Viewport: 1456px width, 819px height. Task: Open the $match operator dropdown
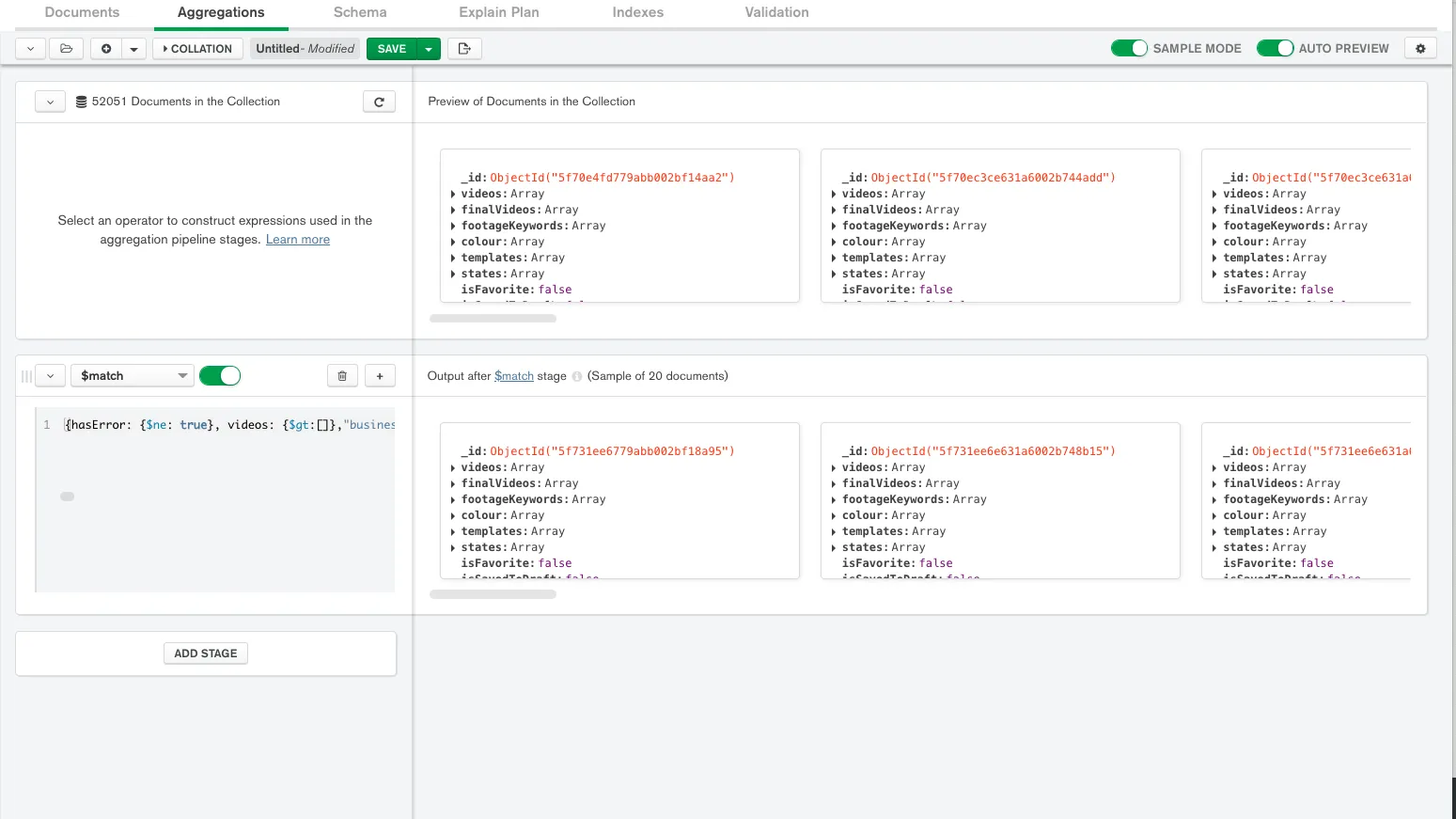click(x=133, y=376)
